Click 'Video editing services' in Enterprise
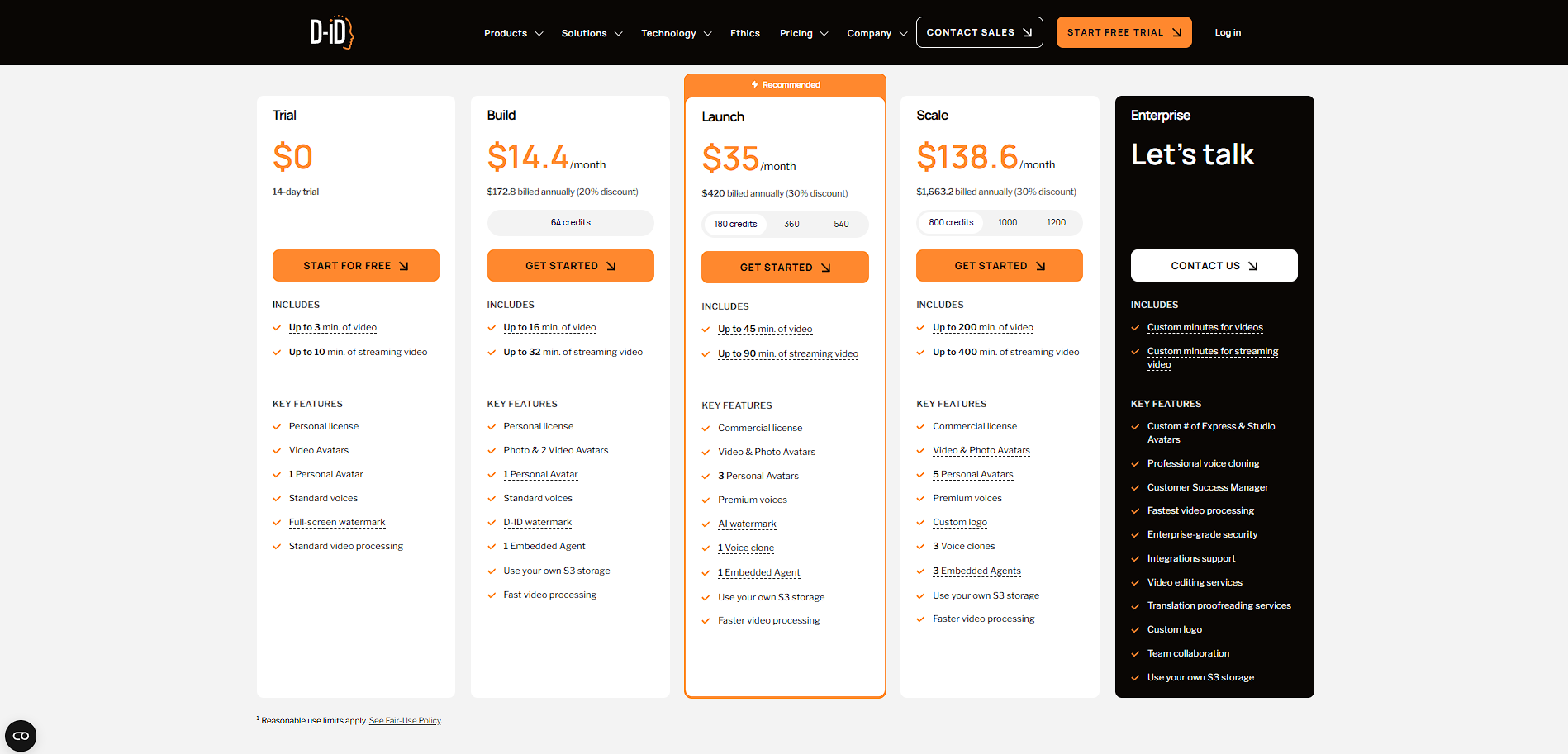The image size is (1568, 754). (1195, 582)
